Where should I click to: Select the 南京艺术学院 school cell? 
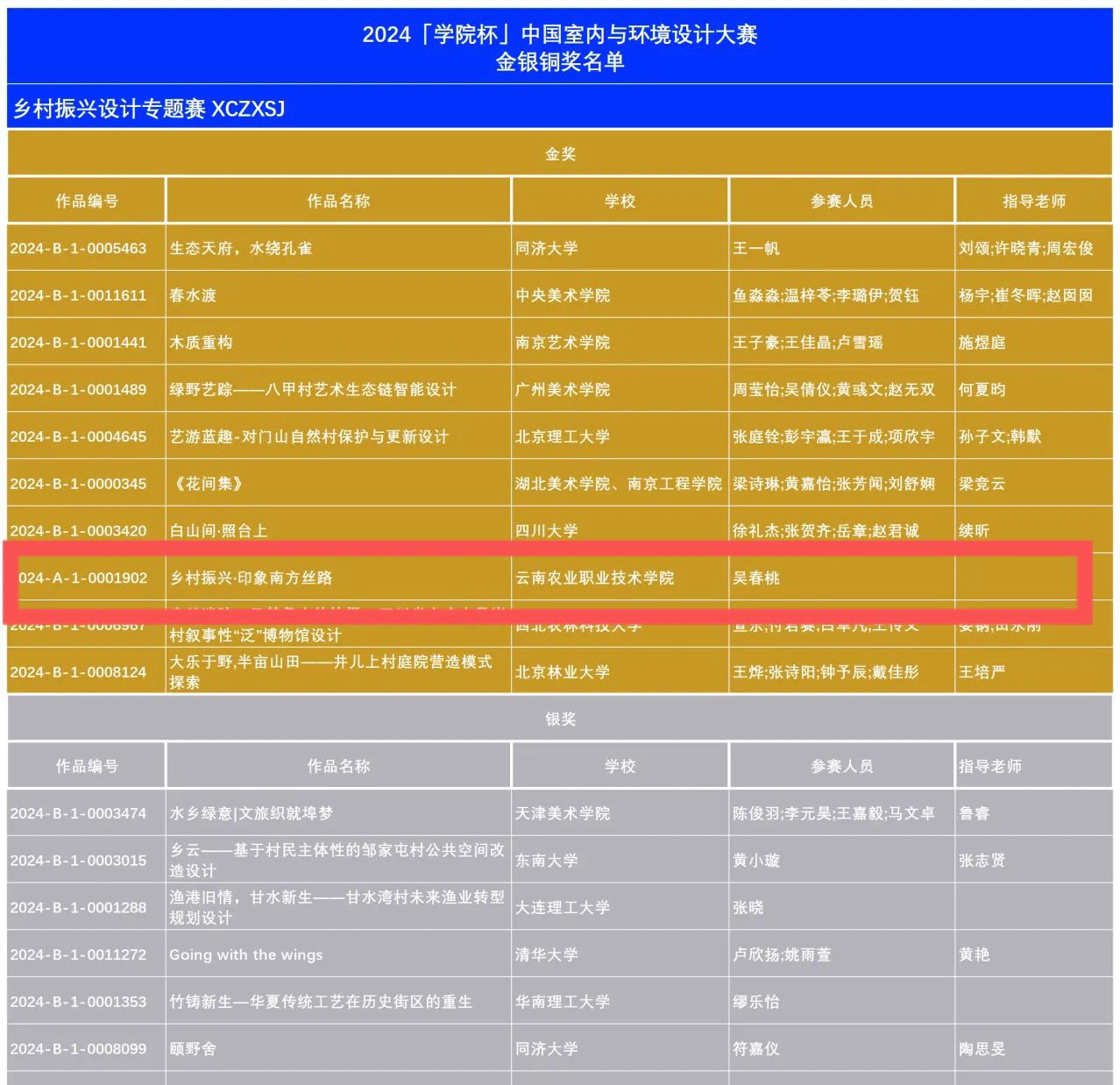tap(563, 343)
